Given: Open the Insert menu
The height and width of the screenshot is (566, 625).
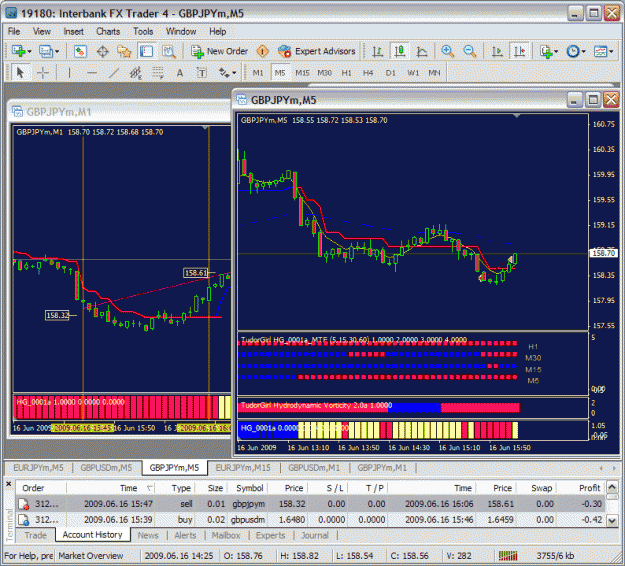Looking at the screenshot, I should [73, 31].
